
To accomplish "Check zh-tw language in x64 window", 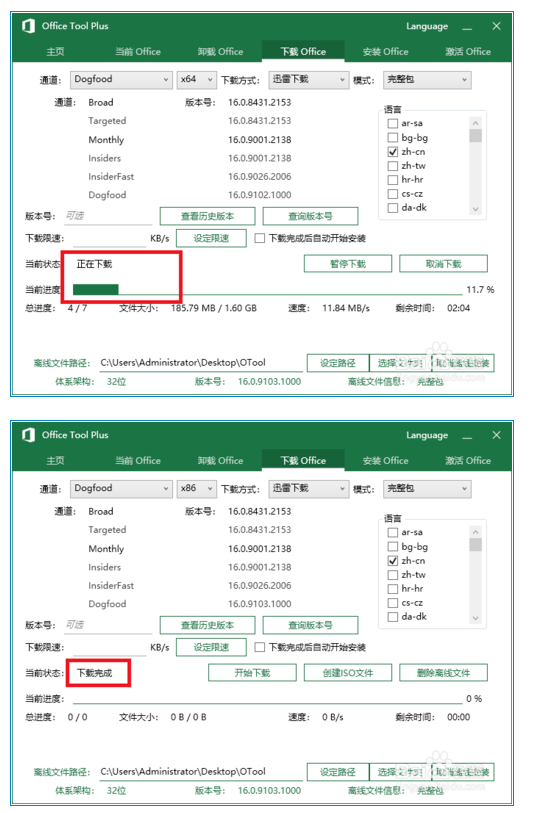I will [393, 165].
